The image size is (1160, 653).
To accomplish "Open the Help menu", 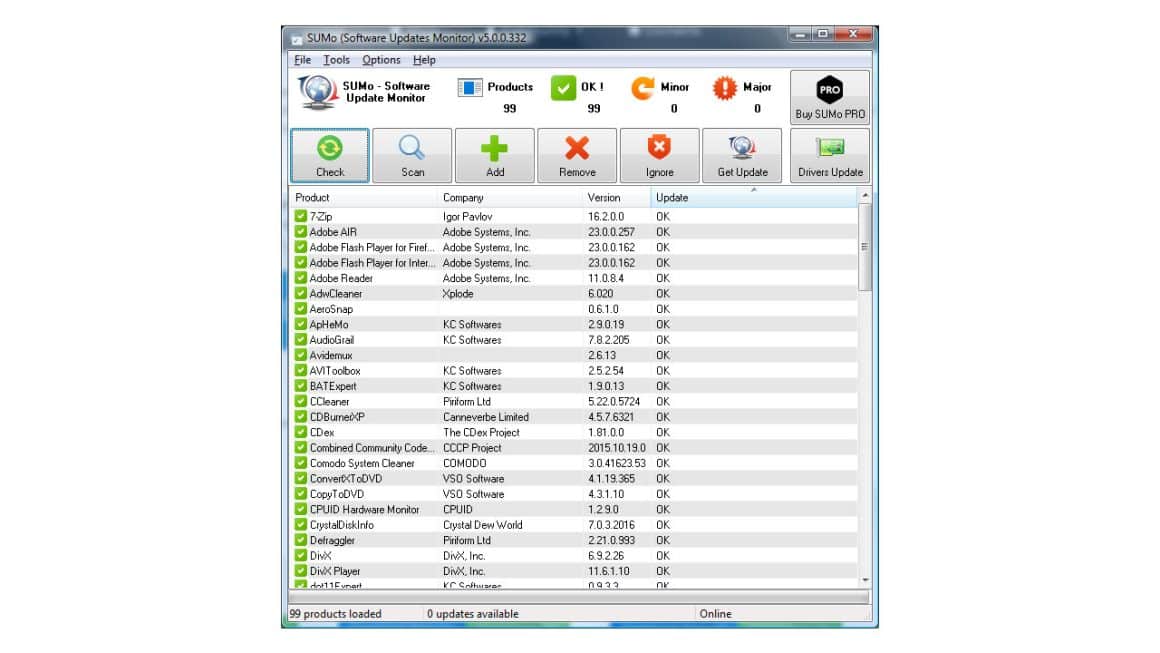I will pyautogui.click(x=424, y=60).
